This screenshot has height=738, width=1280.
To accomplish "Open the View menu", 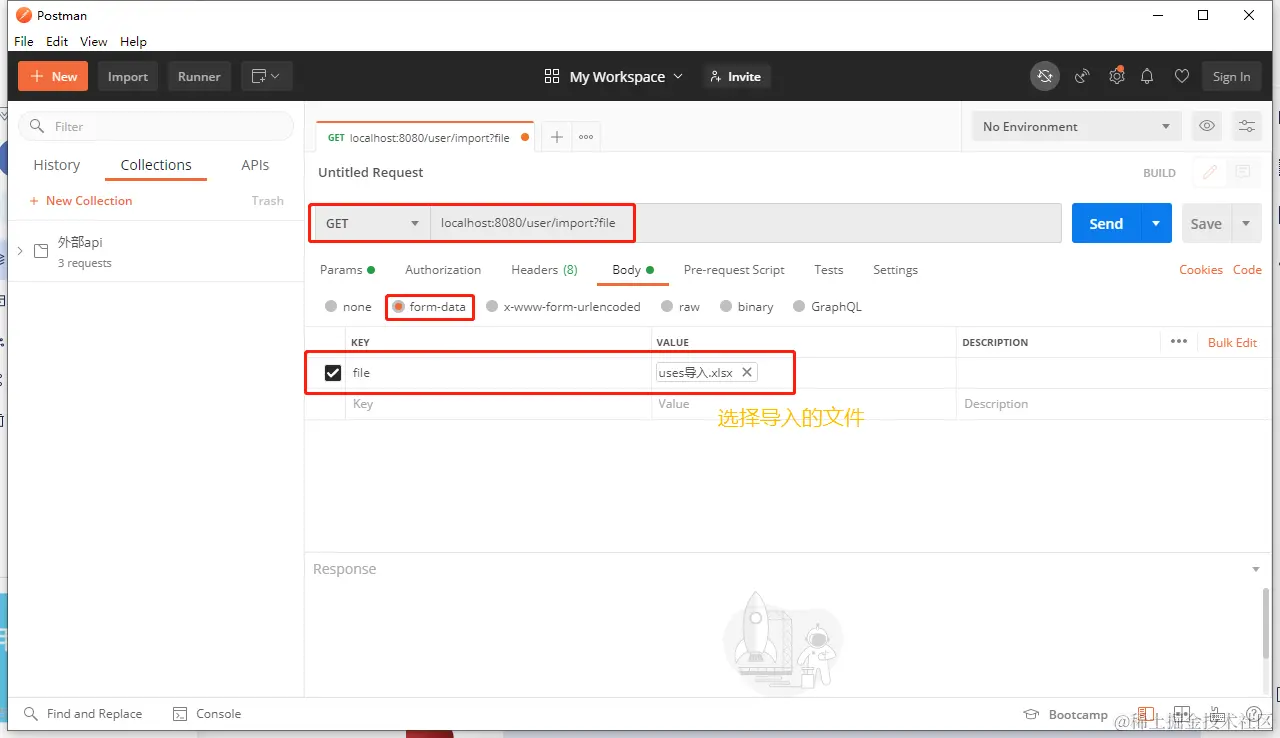I will (x=94, y=41).
